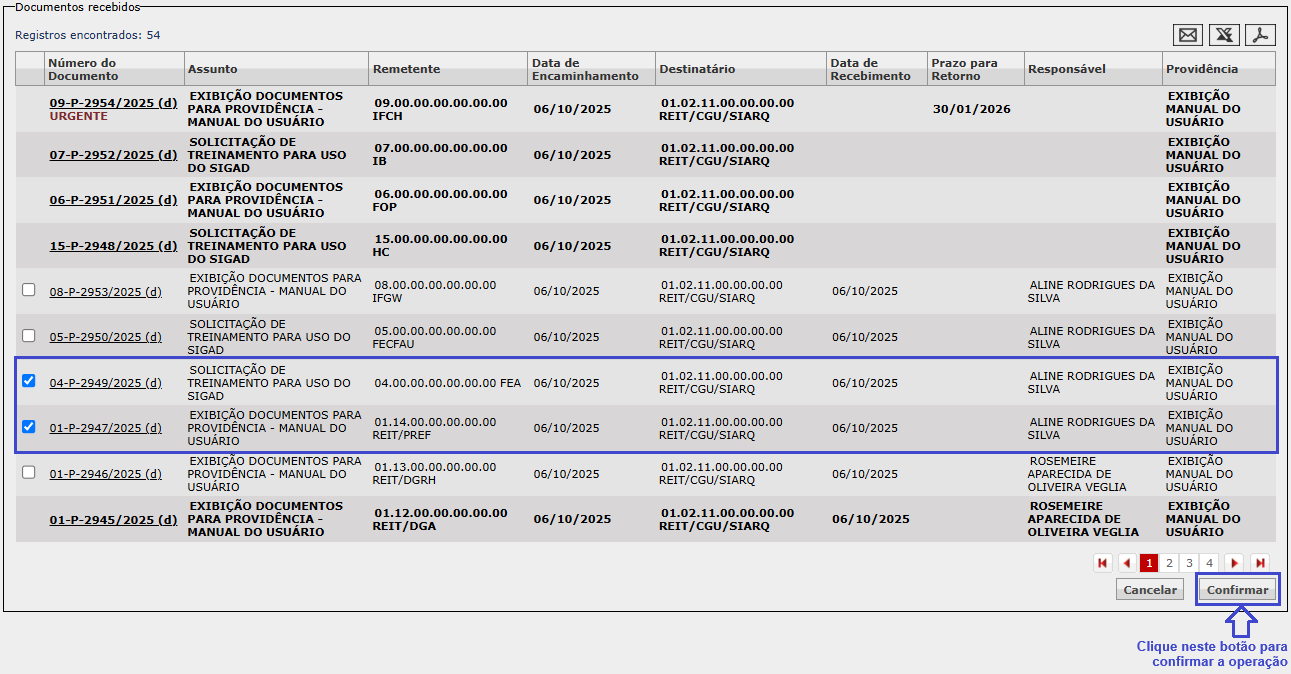Image resolution: width=1291 pixels, height=674 pixels.
Task: Open document link 15-P-2948/2025
Action: click(x=113, y=246)
